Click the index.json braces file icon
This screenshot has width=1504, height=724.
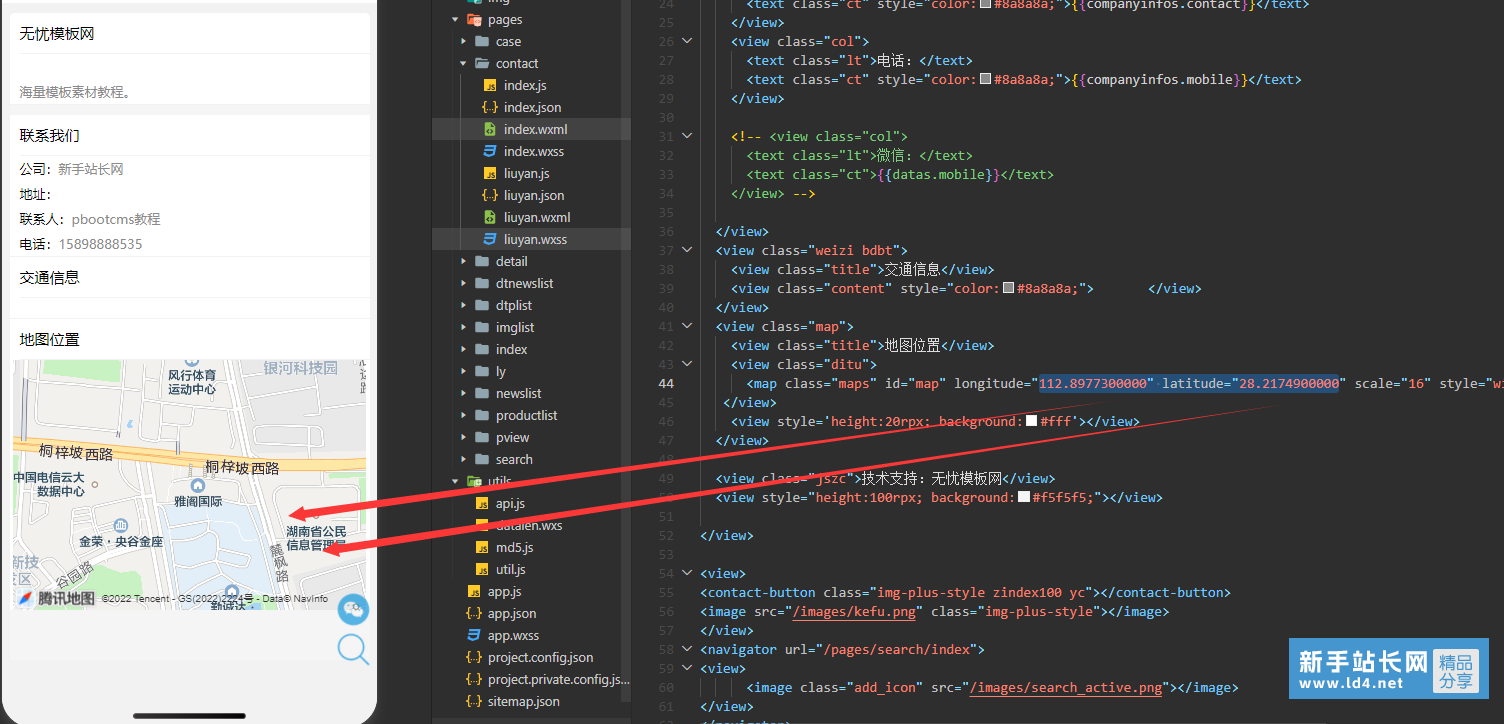(490, 107)
